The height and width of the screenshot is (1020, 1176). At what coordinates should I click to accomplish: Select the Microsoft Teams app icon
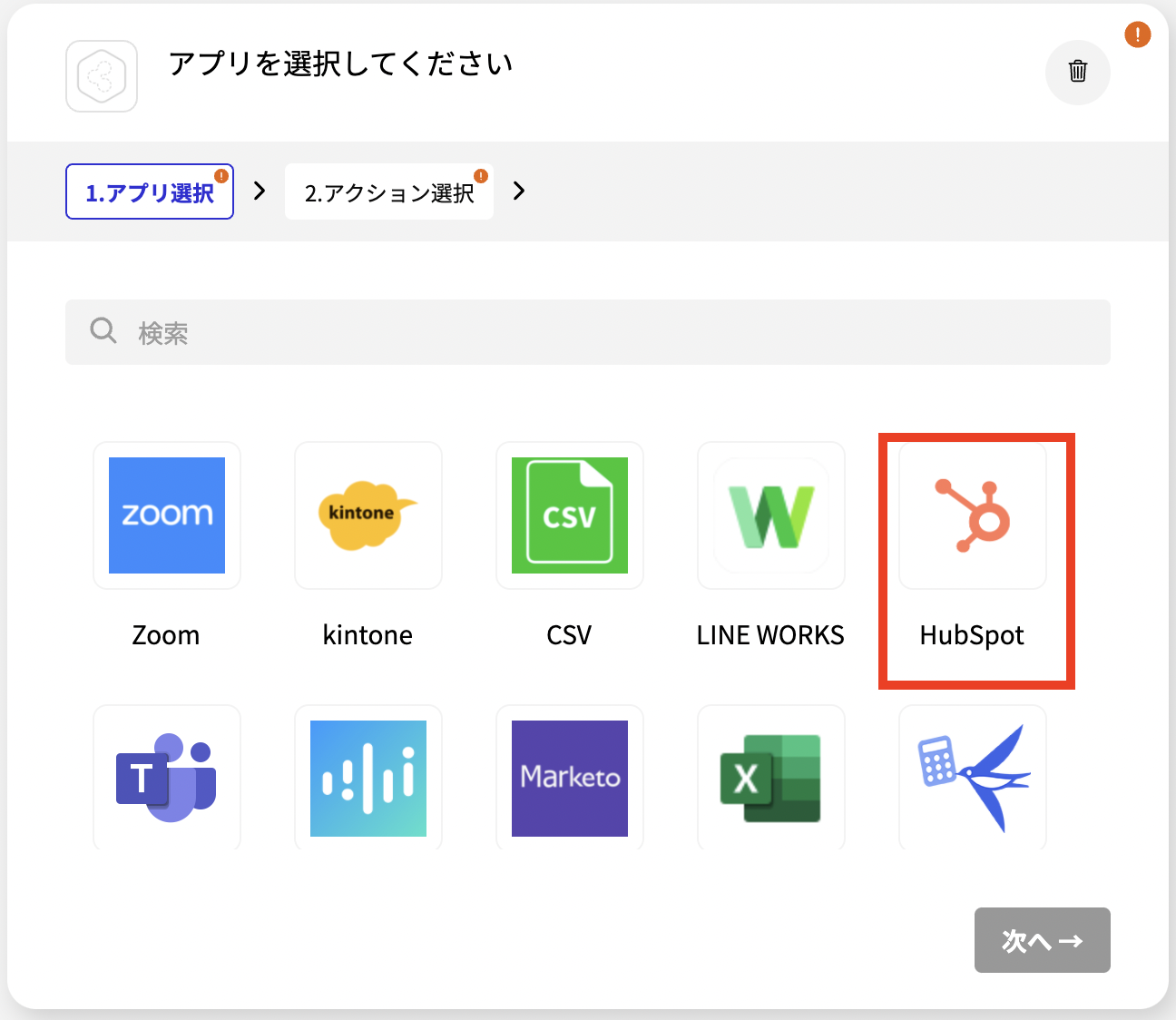coord(167,778)
